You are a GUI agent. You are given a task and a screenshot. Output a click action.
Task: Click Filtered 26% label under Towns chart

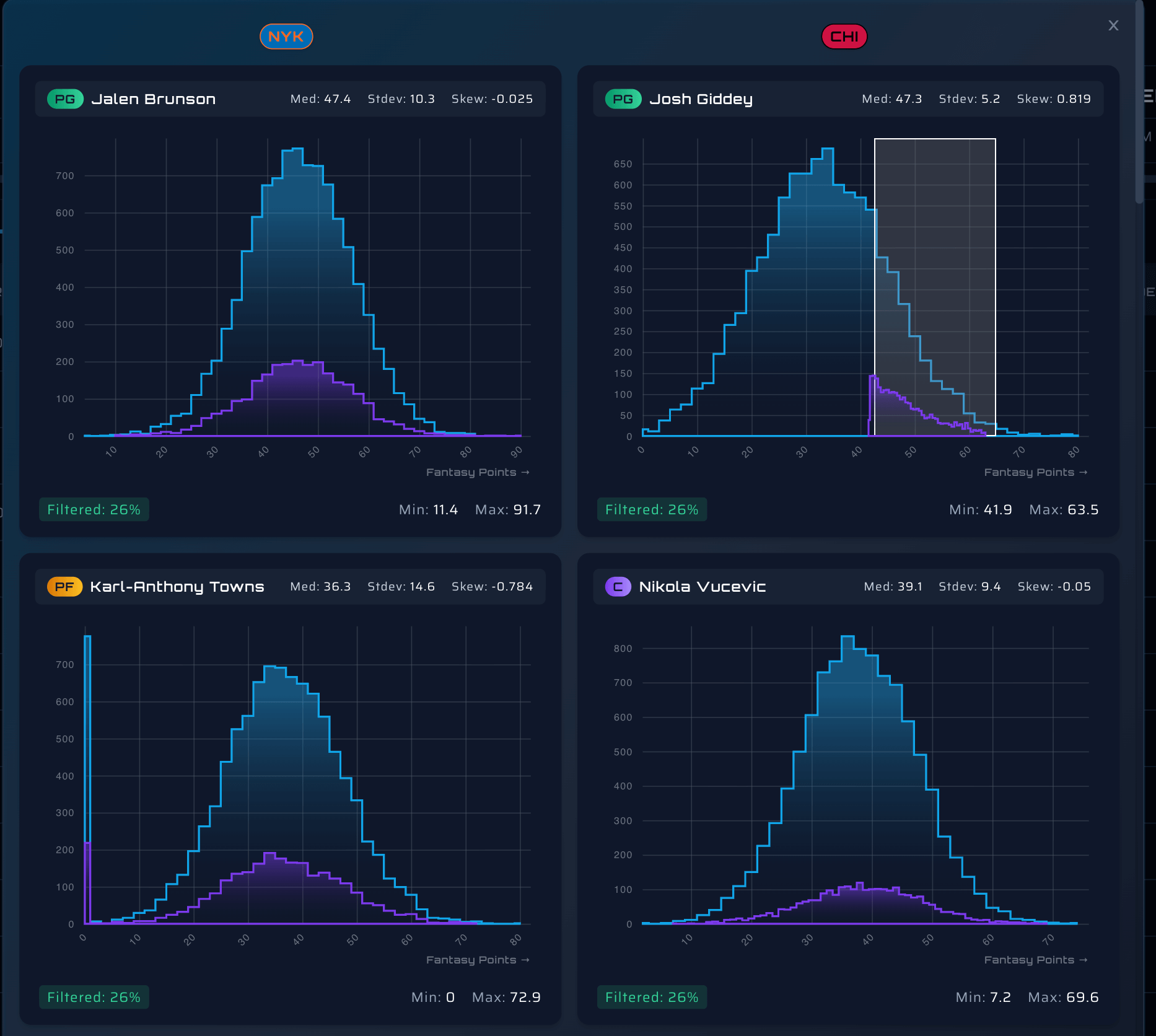94,997
